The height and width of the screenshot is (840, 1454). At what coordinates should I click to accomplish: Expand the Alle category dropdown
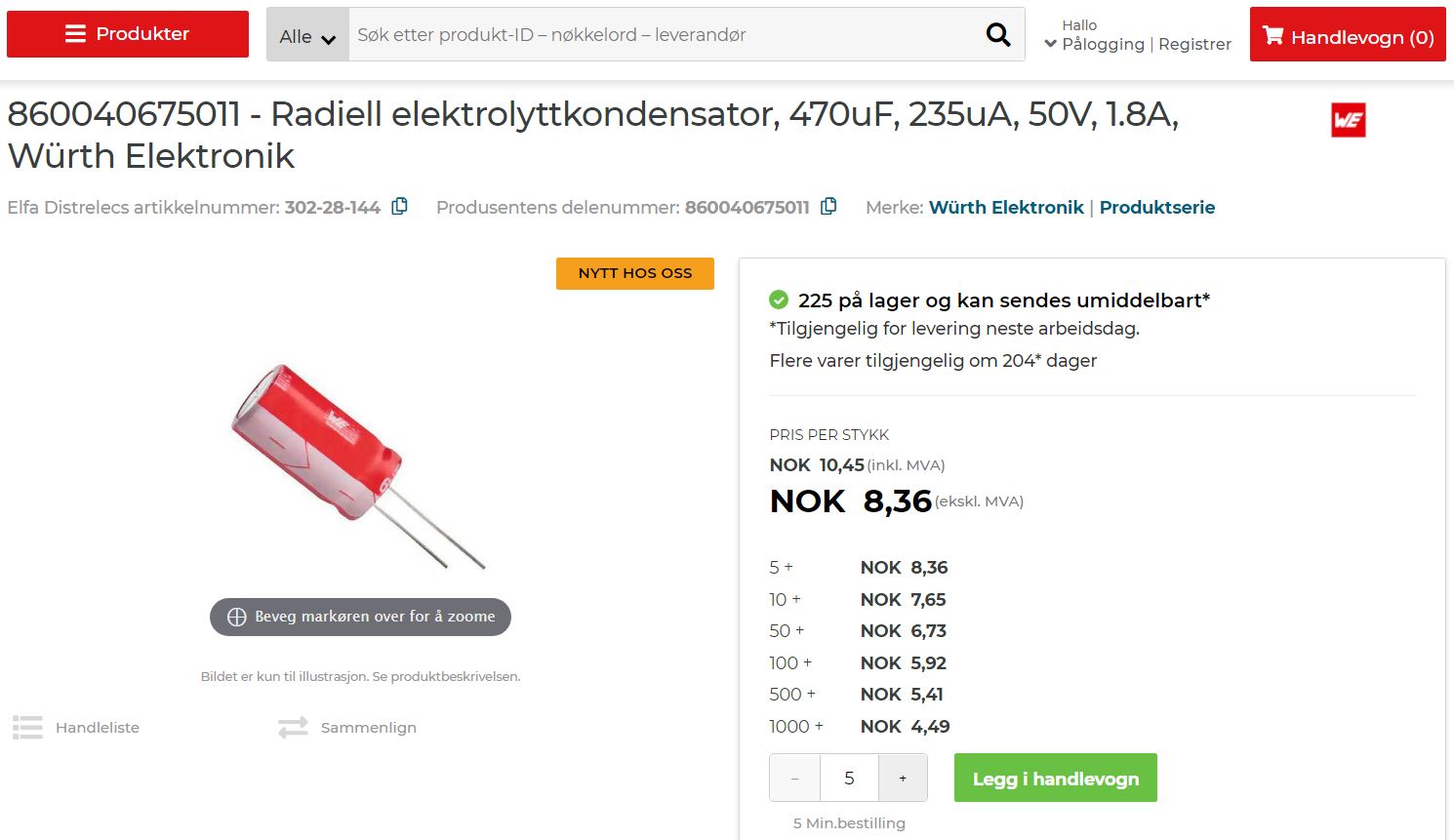pyautogui.click(x=307, y=36)
